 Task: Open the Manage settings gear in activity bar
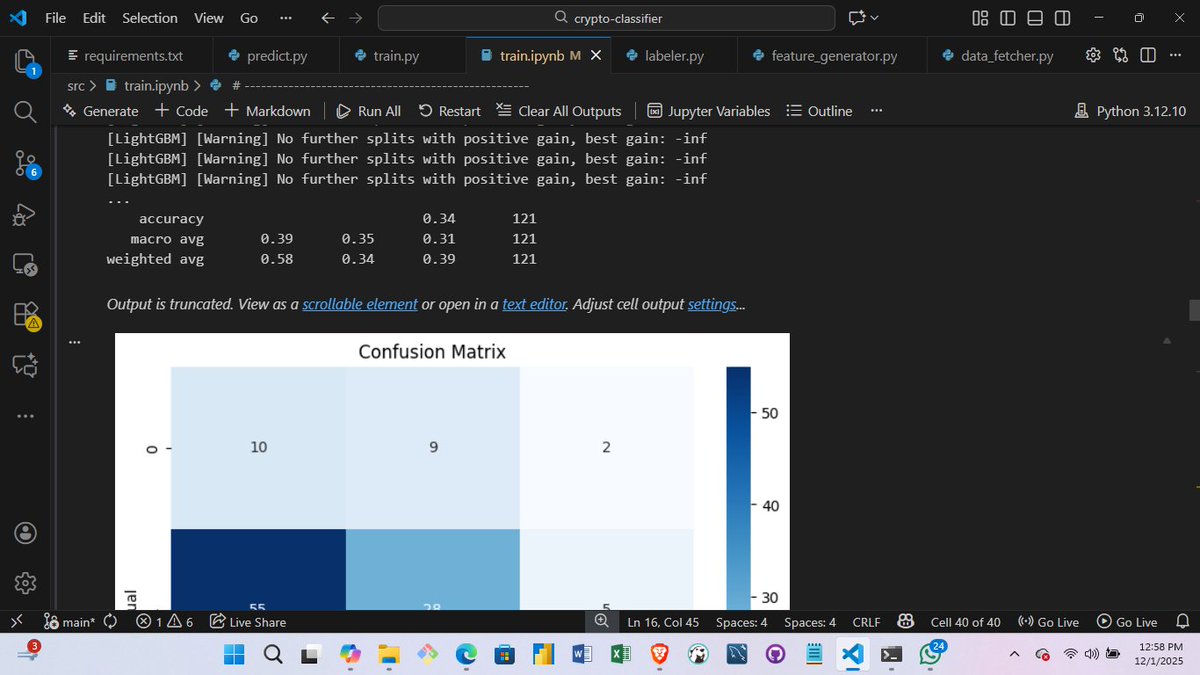point(23,583)
